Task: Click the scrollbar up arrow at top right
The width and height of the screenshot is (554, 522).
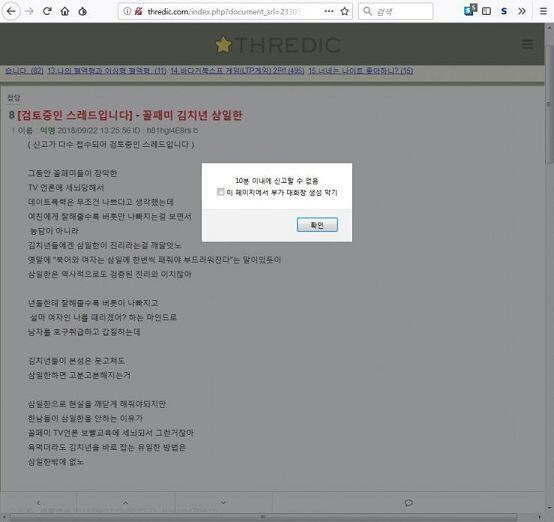Action: tap(549, 27)
